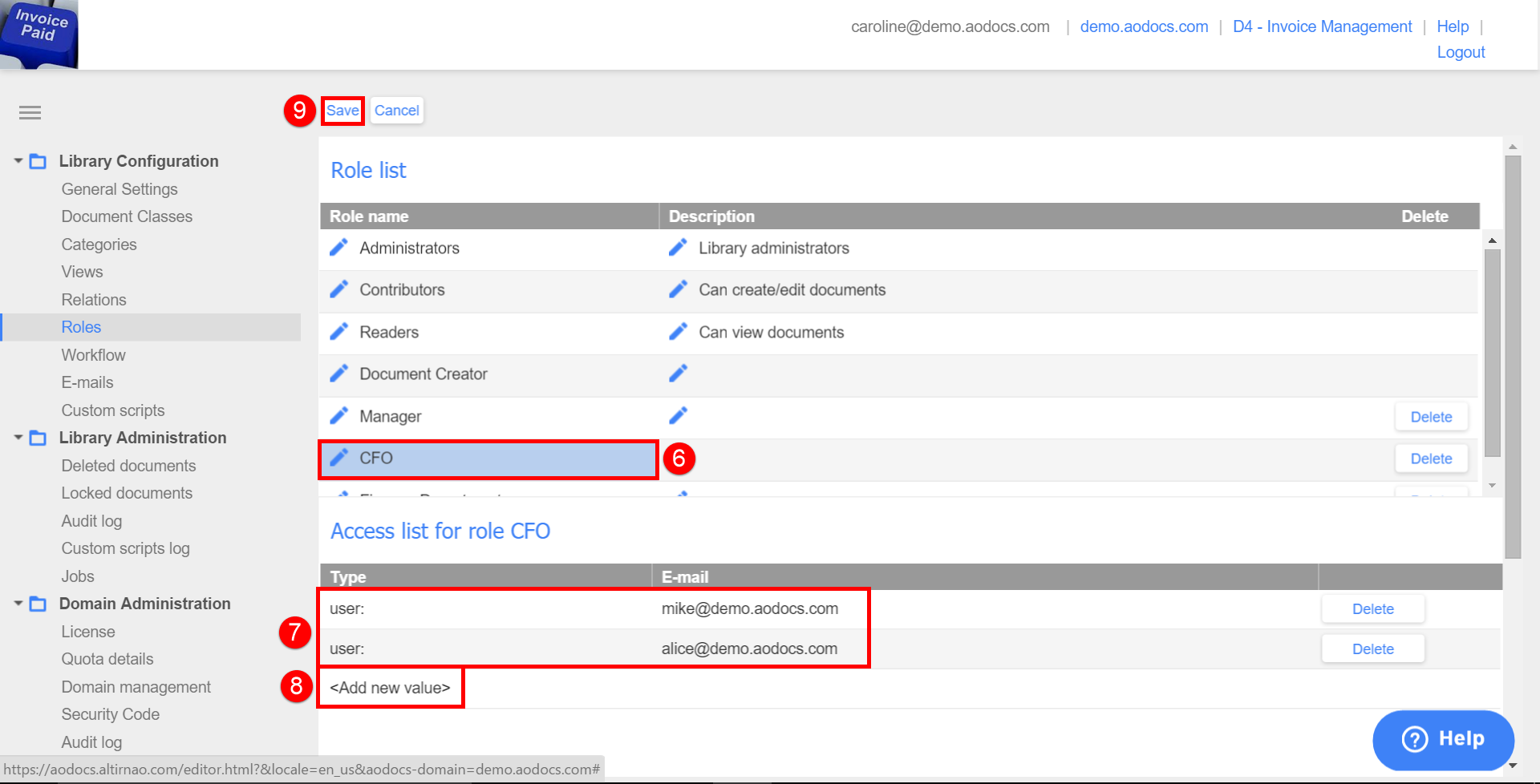1540x784 pixels.
Task: Collapse the Domain Administration section
Action: tap(18, 604)
